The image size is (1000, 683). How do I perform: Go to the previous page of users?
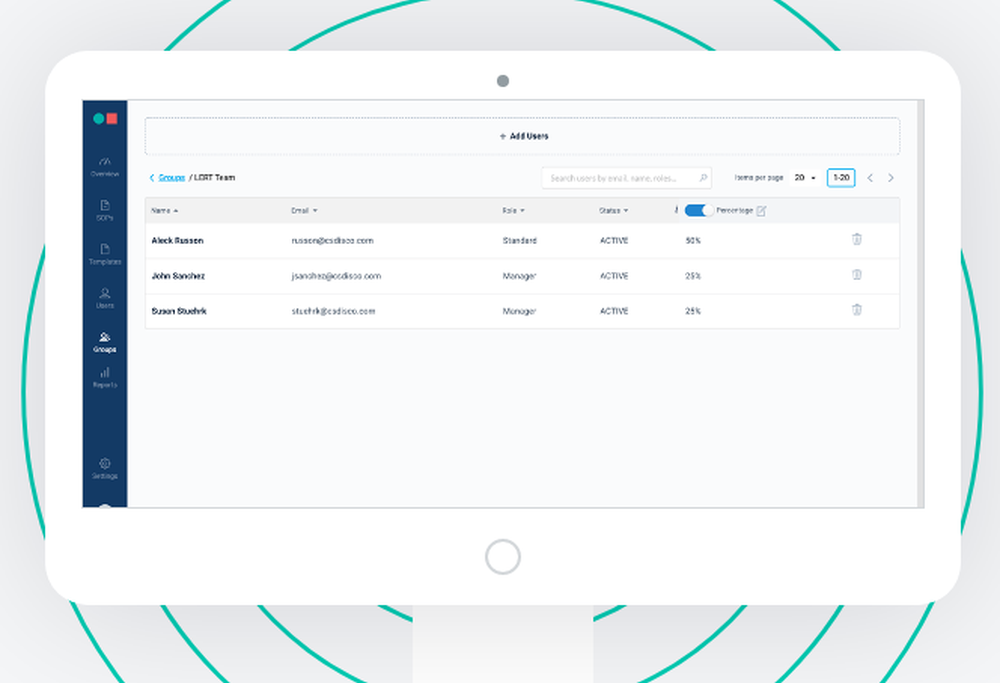point(870,178)
